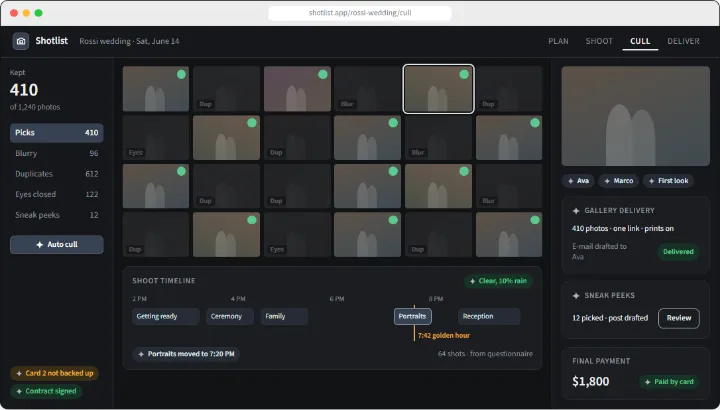The width and height of the screenshot is (720, 410).
Task: Click the Review button for sneak peeks
Action: pyautogui.click(x=678, y=318)
